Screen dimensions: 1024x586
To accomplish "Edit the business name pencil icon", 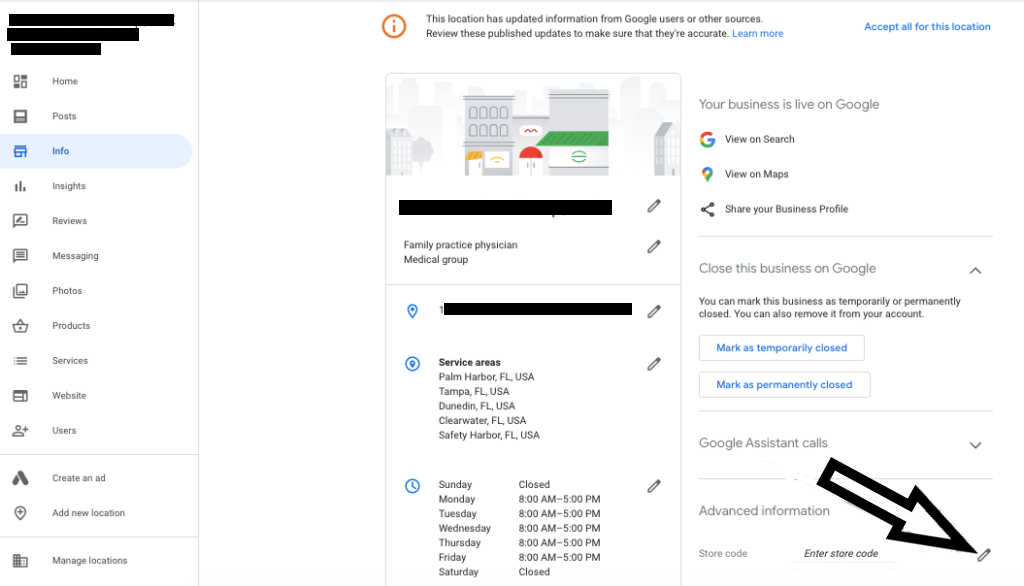I will tap(654, 206).
